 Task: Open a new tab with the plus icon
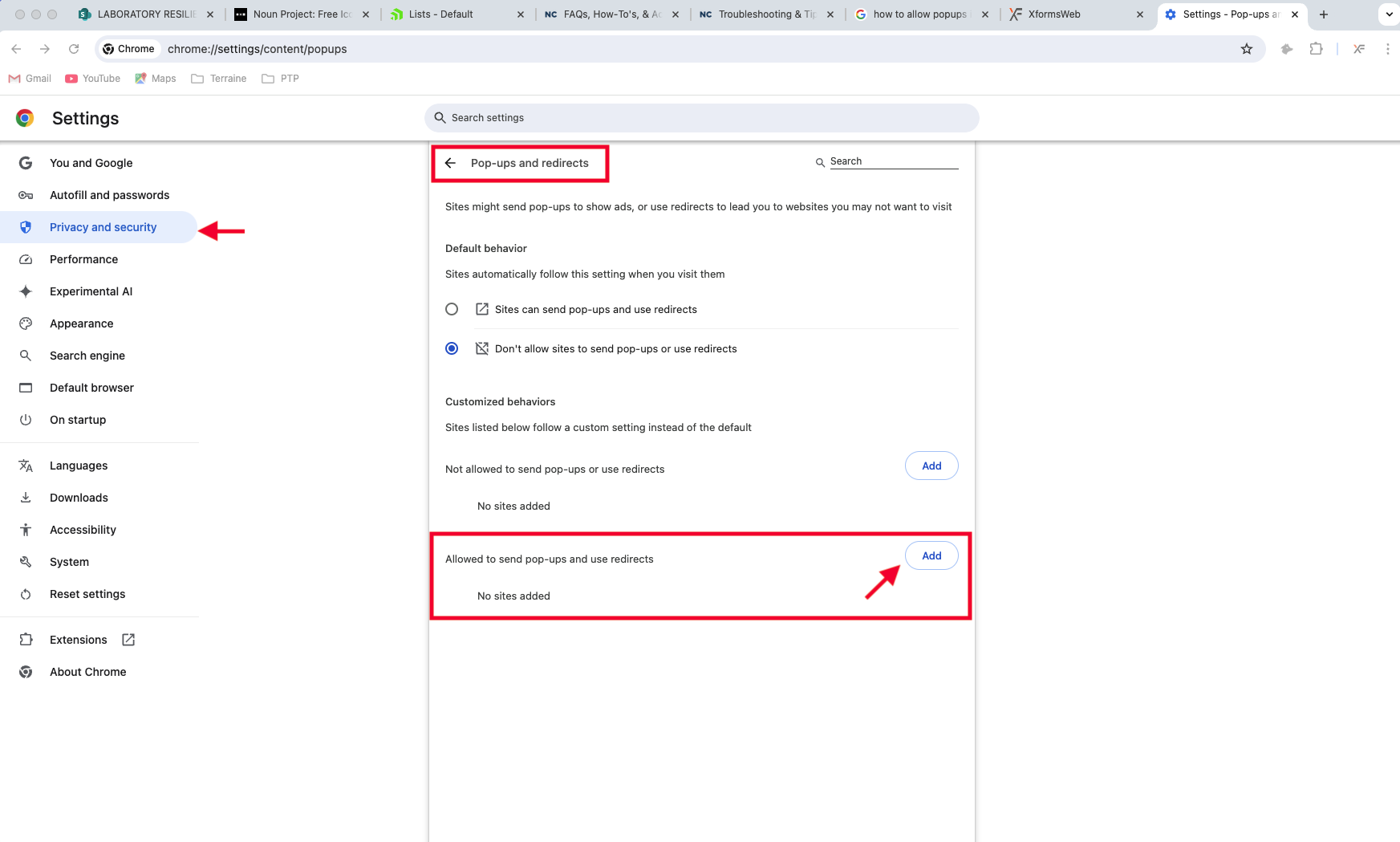tap(1324, 14)
